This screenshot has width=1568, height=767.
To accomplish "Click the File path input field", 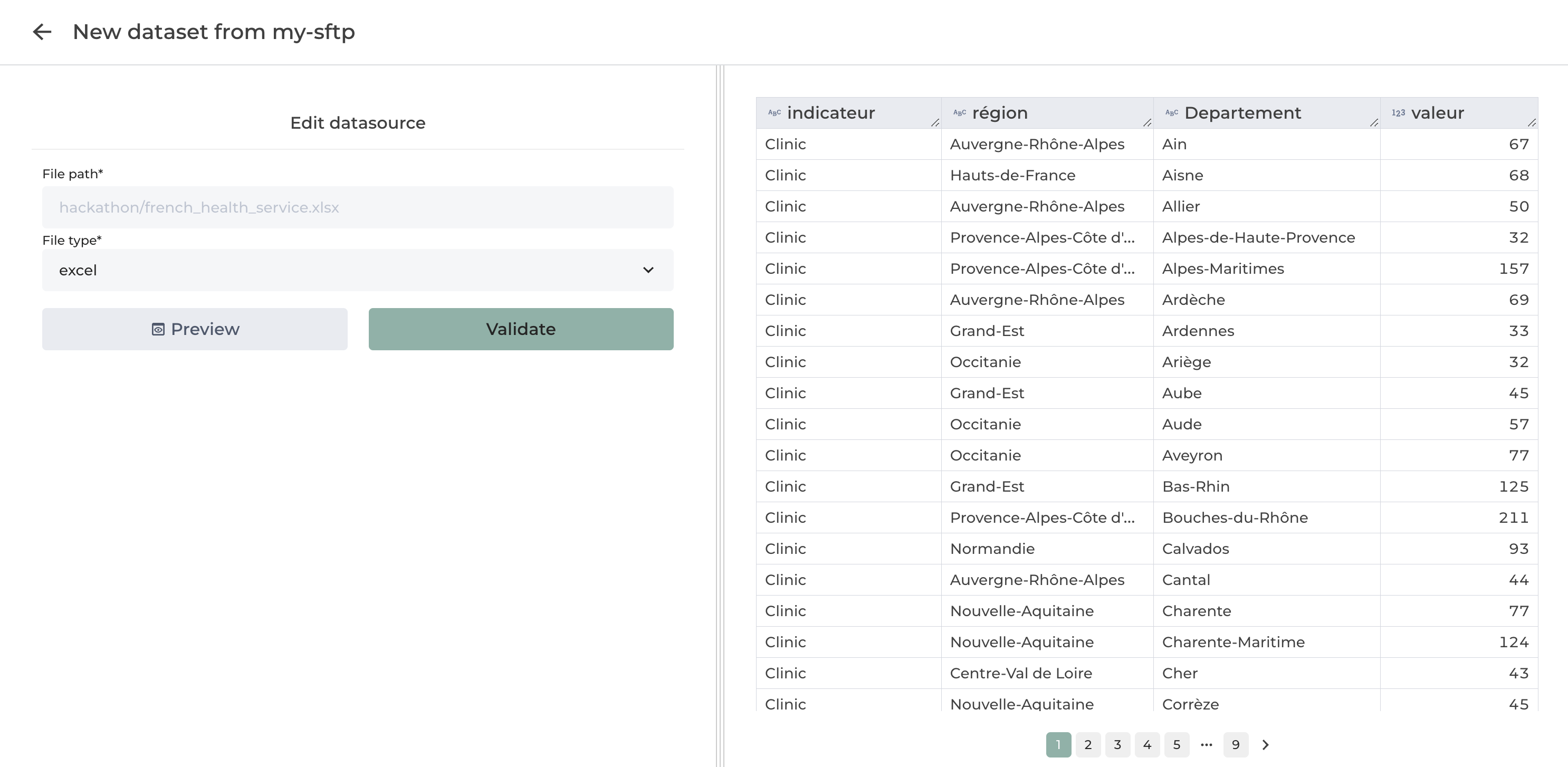I will pos(357,207).
